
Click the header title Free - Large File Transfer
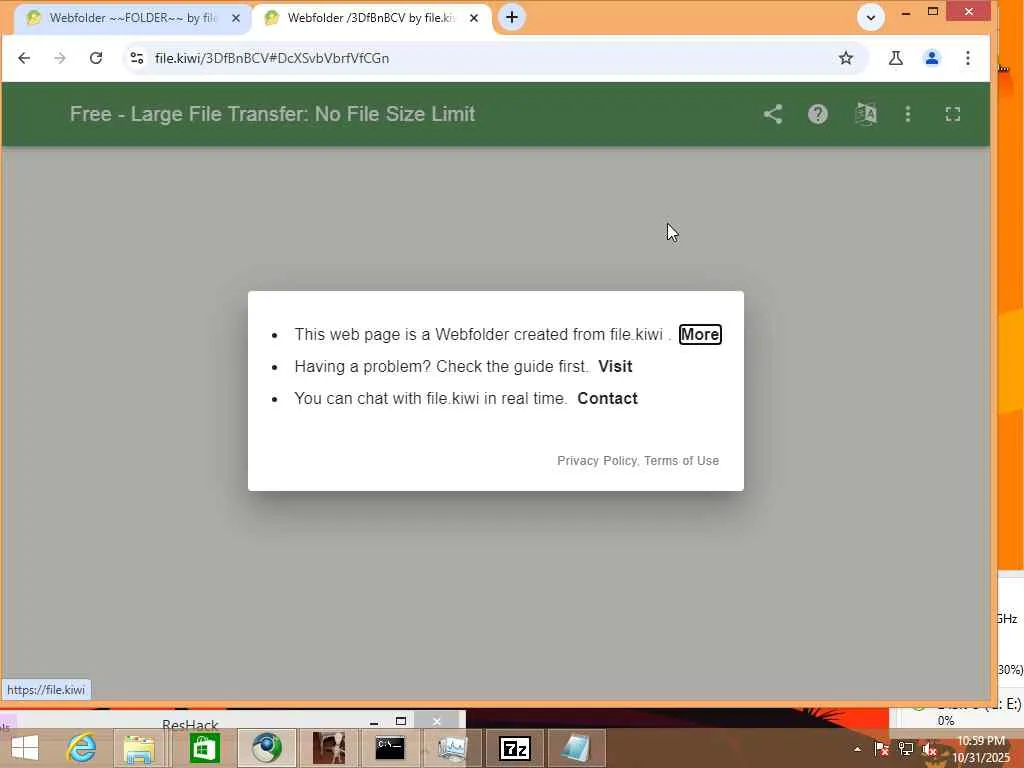tap(272, 114)
